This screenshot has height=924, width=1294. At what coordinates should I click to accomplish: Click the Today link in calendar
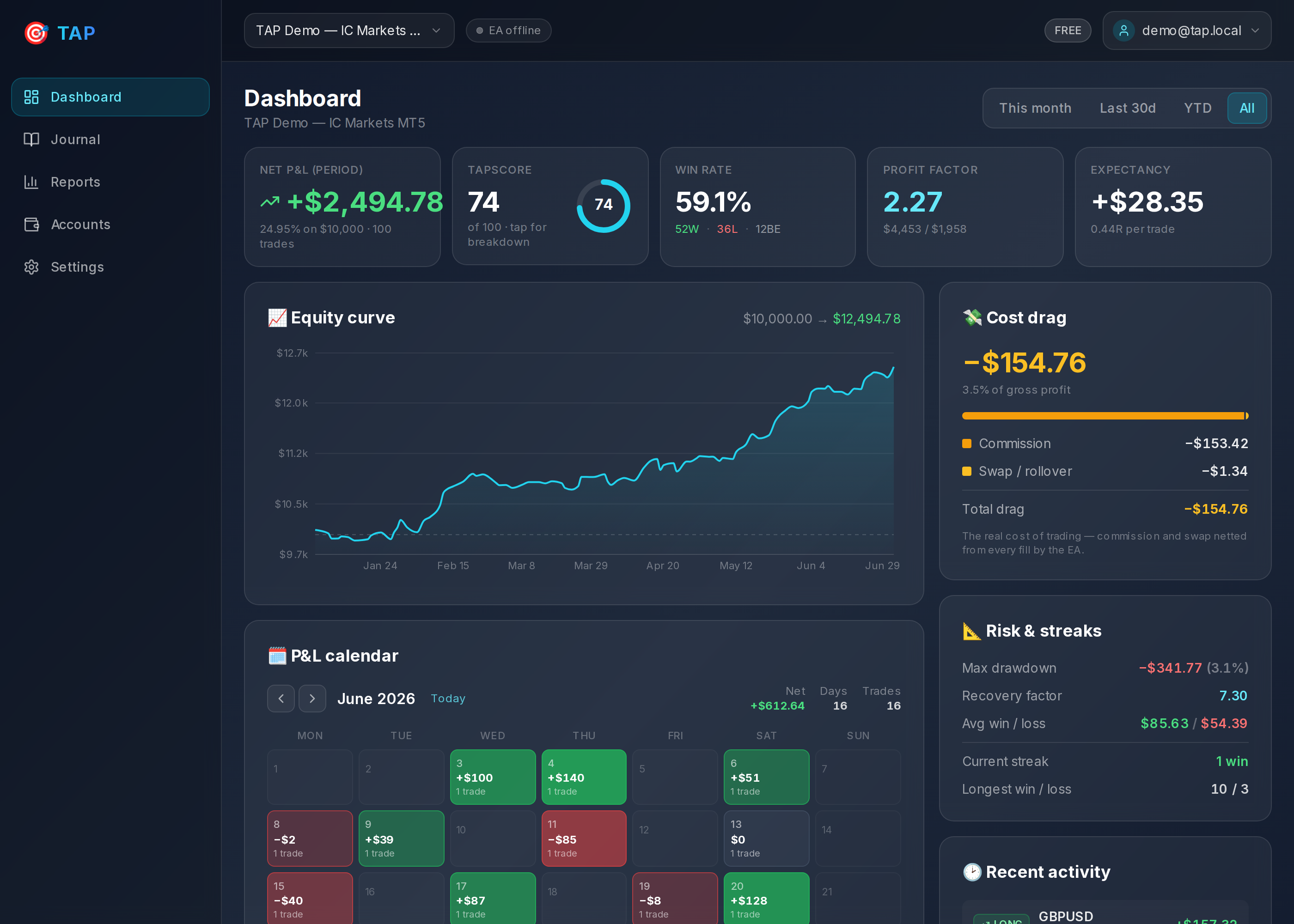click(x=448, y=698)
